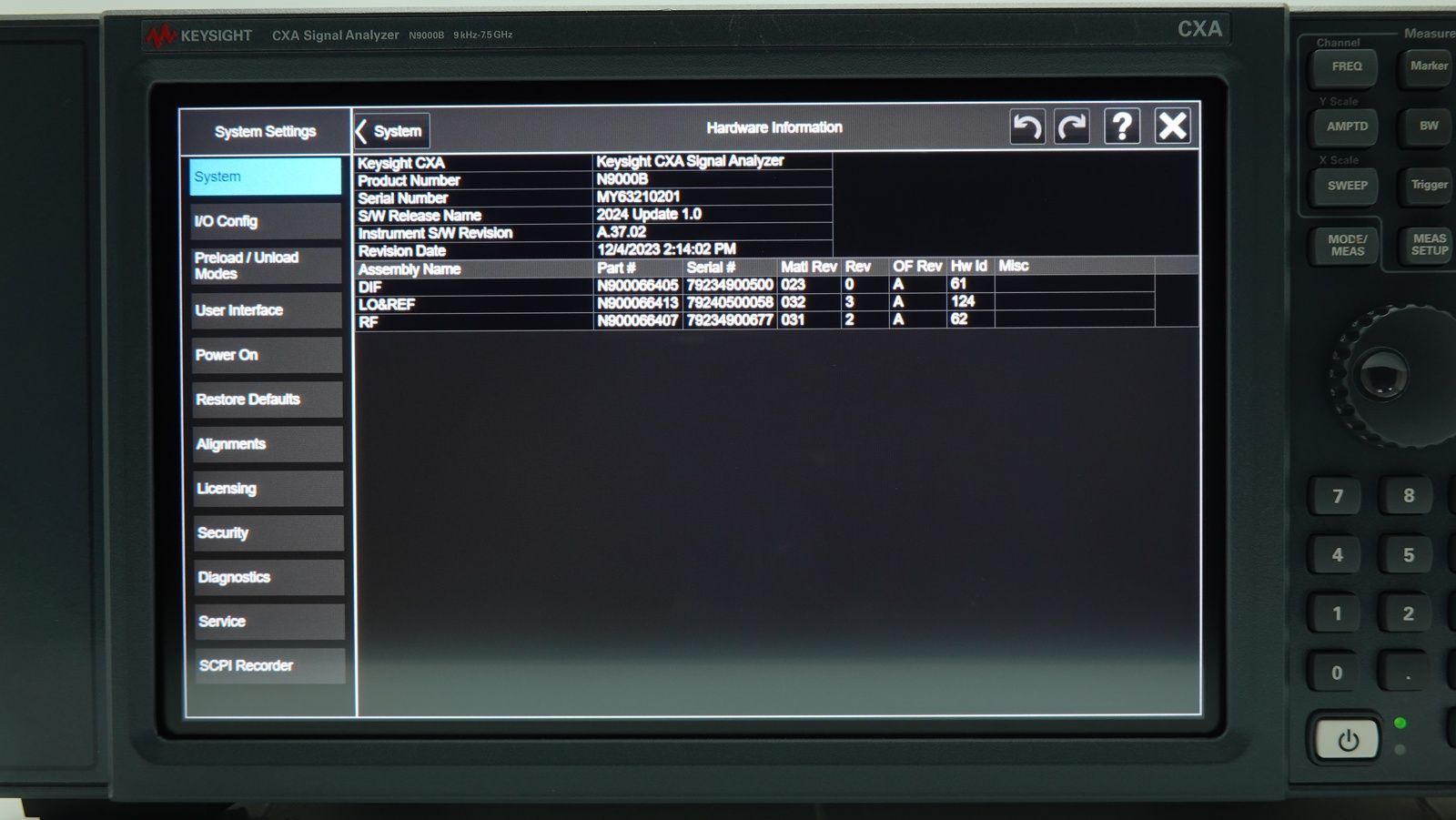Push the MODE/MEAS hardware key
1456x820 pixels.
pos(1347,245)
